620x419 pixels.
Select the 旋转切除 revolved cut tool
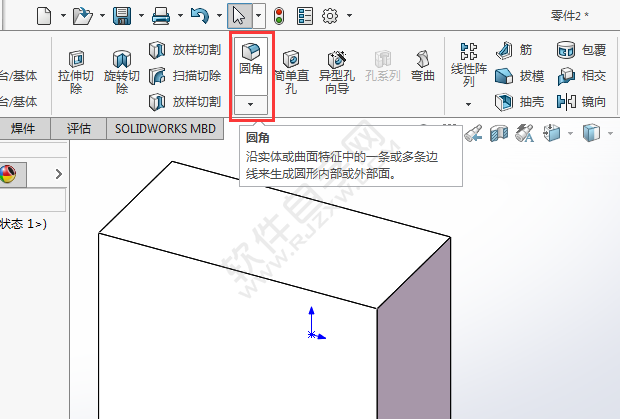121,72
